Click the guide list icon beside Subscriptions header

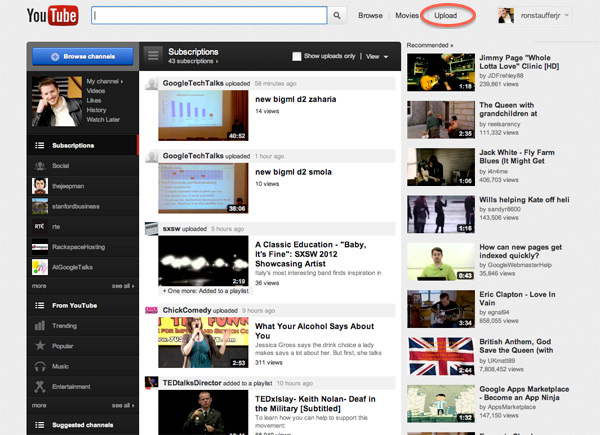(153, 55)
